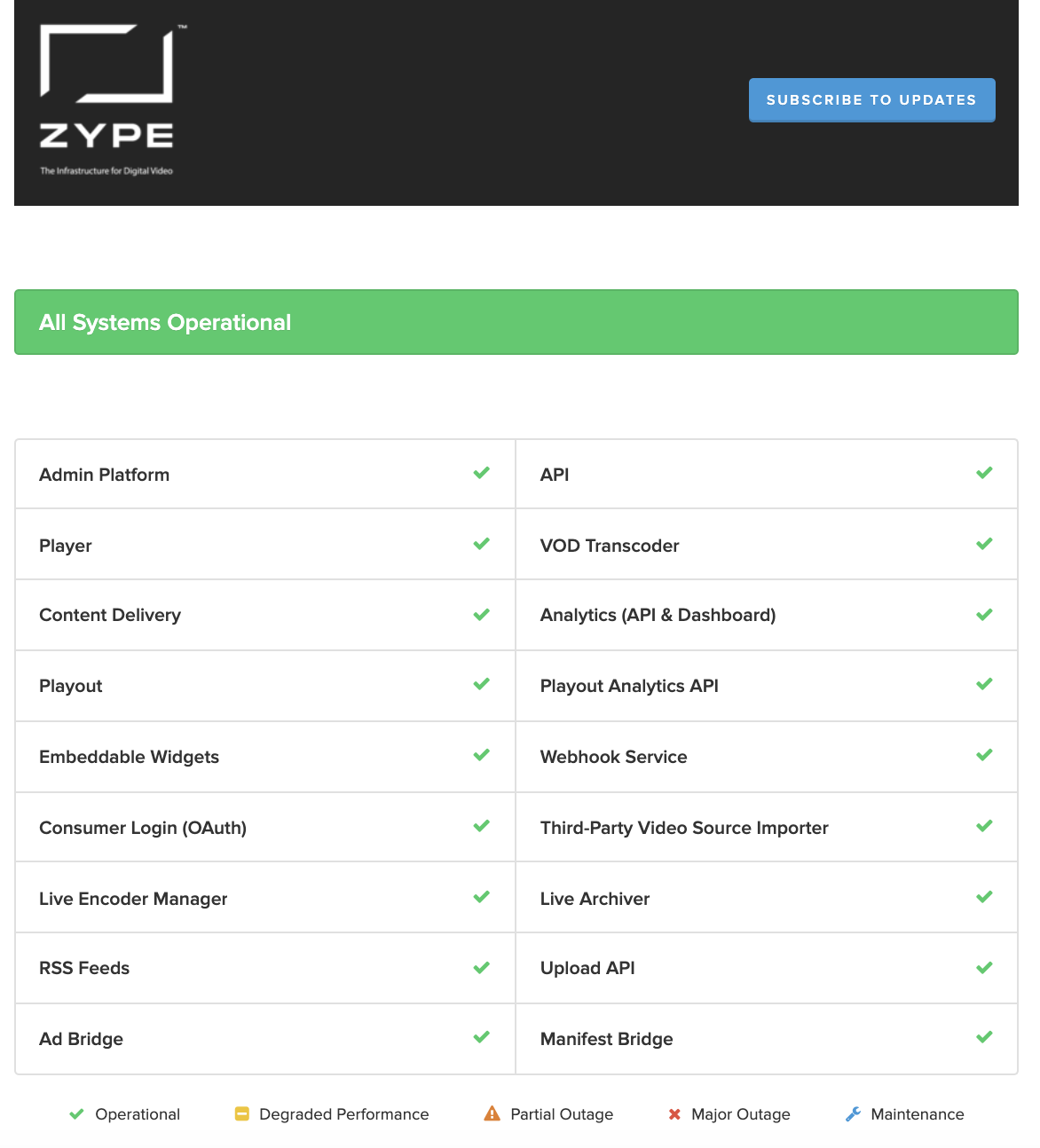Click the Analytics (API & Dashboard) component name

click(658, 615)
